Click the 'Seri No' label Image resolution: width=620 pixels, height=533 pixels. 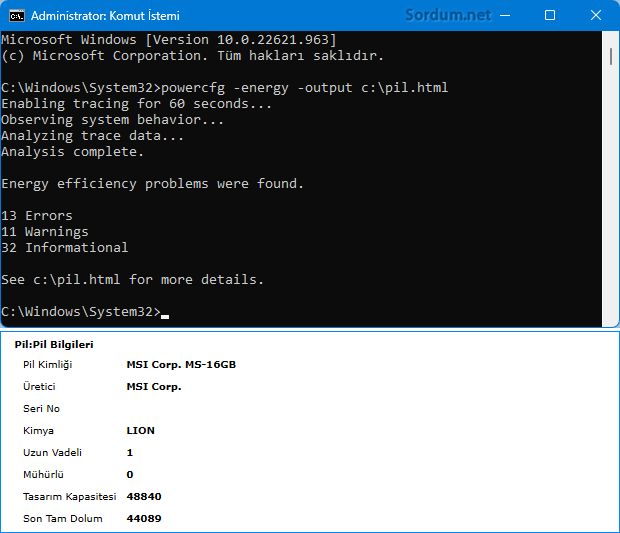pyautogui.click(x=41, y=408)
